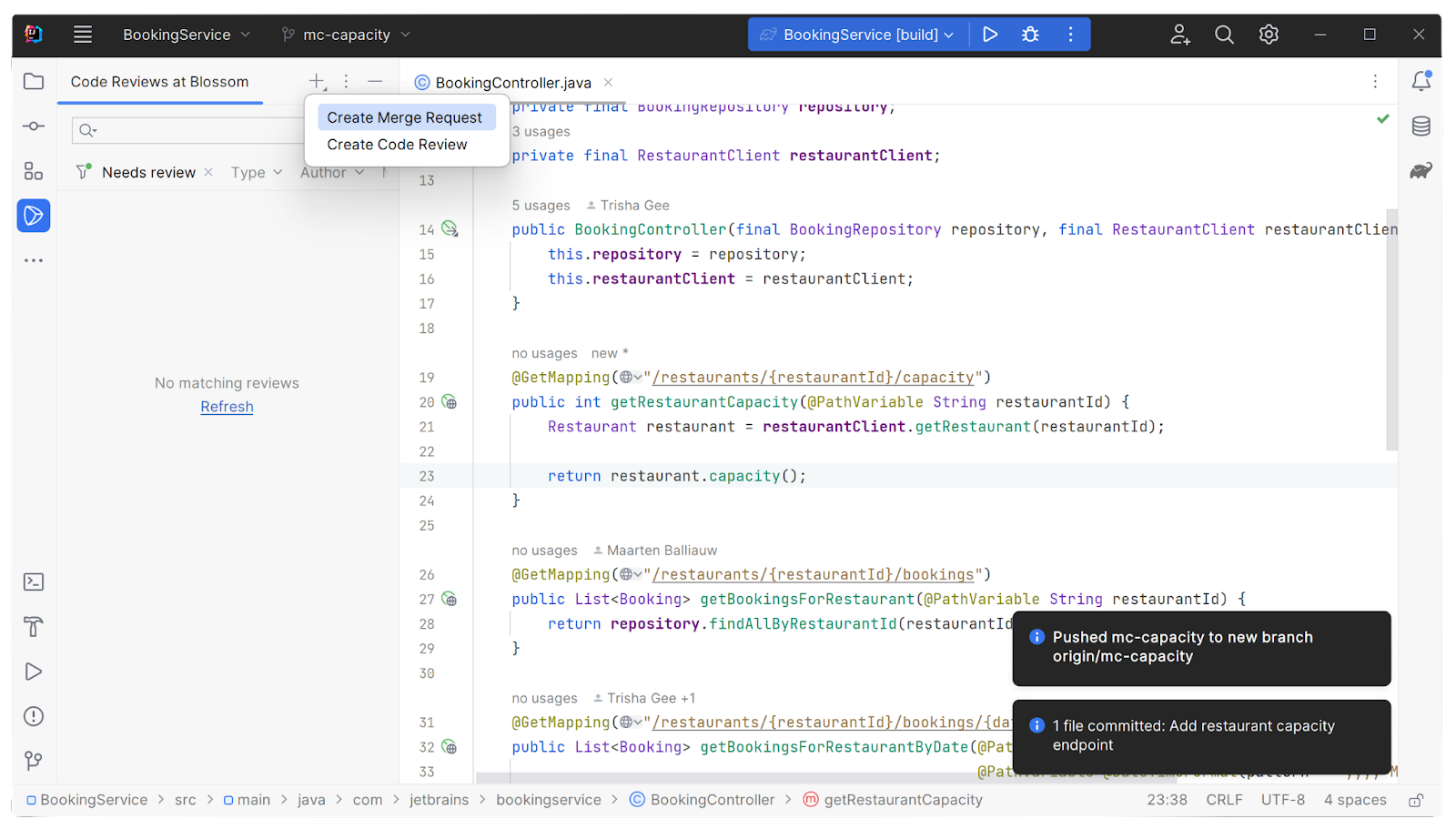The height and width of the screenshot is (829, 1456).
Task: Close the BookingController.java tab
Action: [608, 82]
